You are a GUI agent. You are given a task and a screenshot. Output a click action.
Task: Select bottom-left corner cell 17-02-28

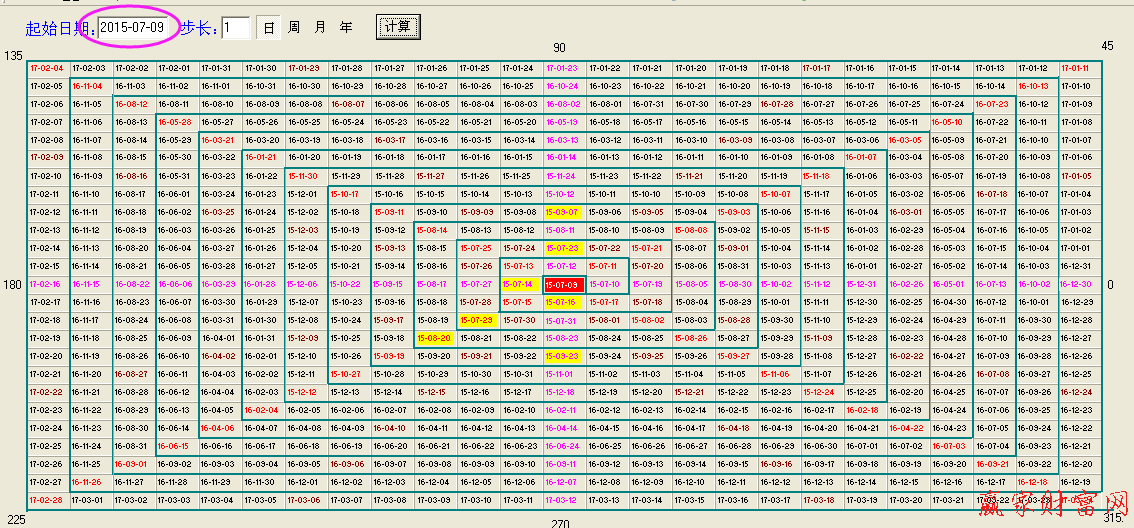pyautogui.click(x=46, y=500)
